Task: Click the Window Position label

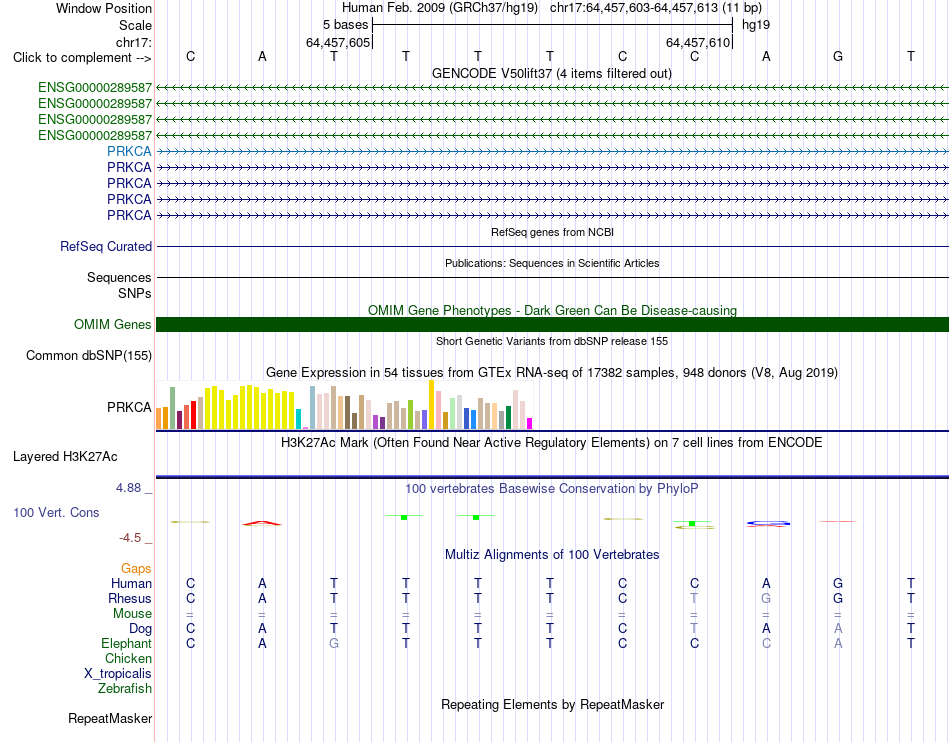Action: tap(104, 8)
